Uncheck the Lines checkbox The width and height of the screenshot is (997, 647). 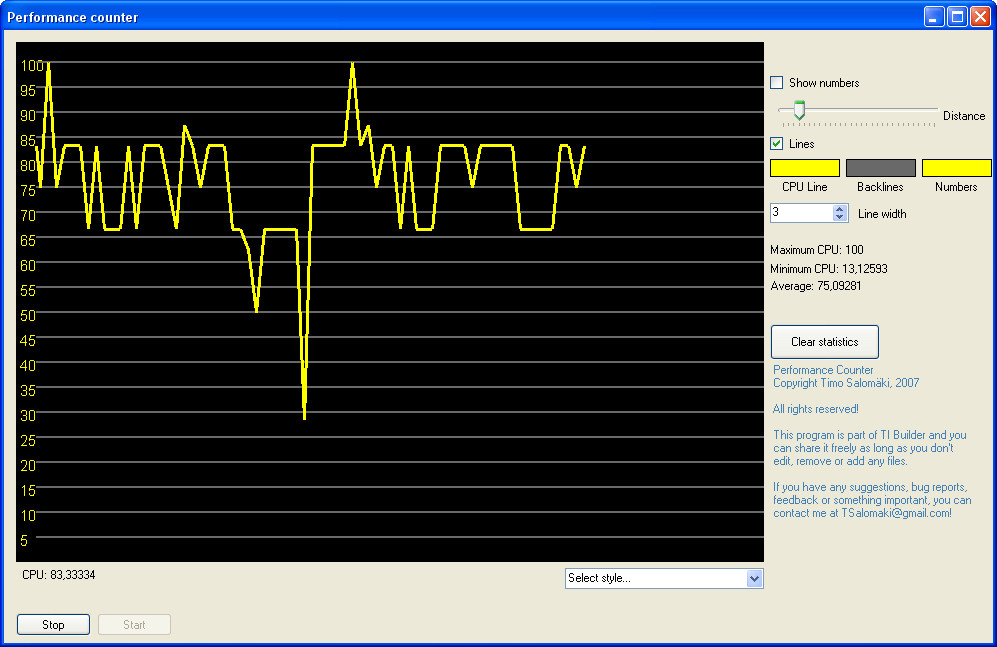776,144
